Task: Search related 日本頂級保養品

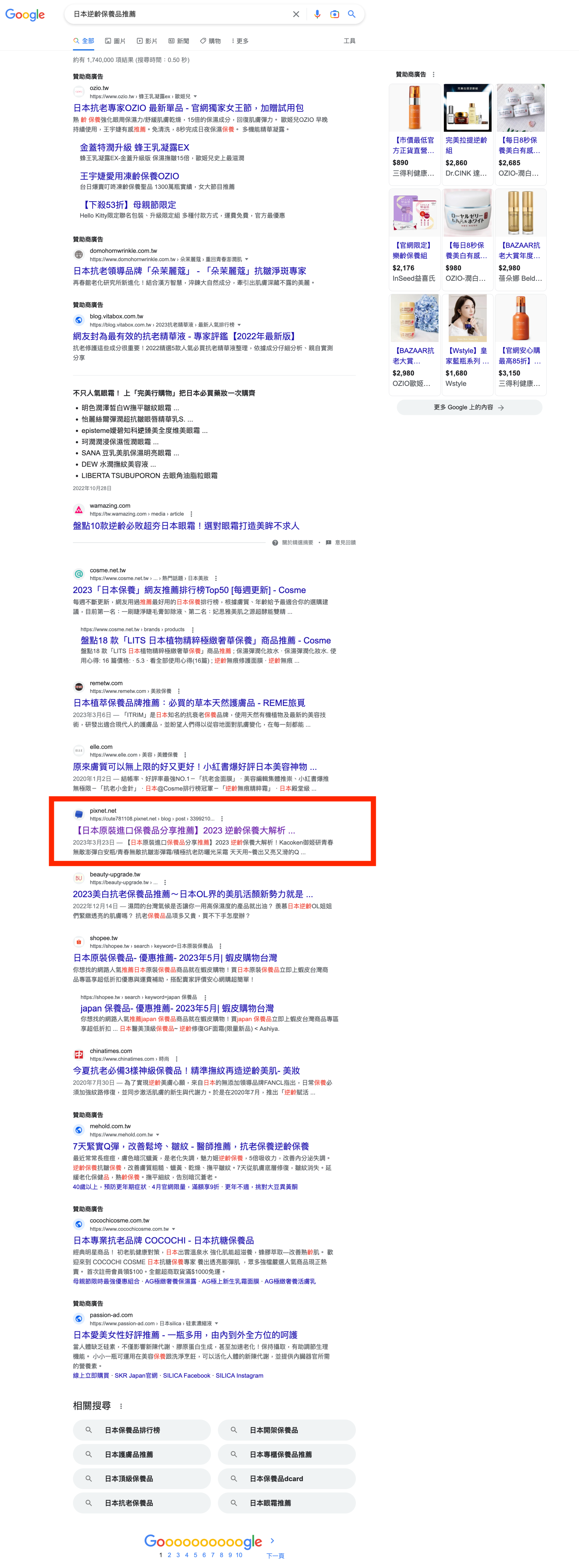Action: pos(142,1479)
